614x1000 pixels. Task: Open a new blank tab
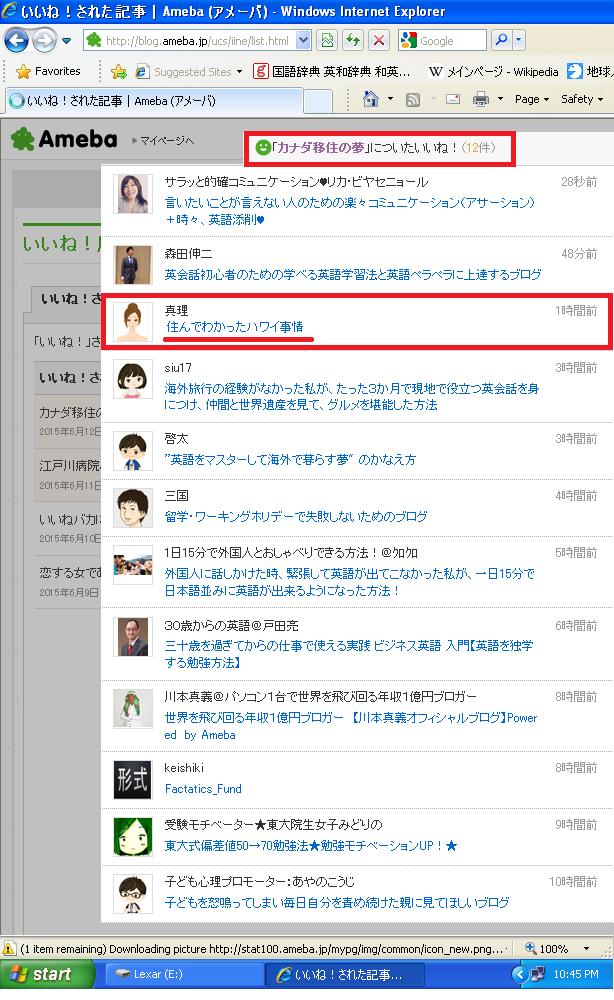(x=318, y=101)
